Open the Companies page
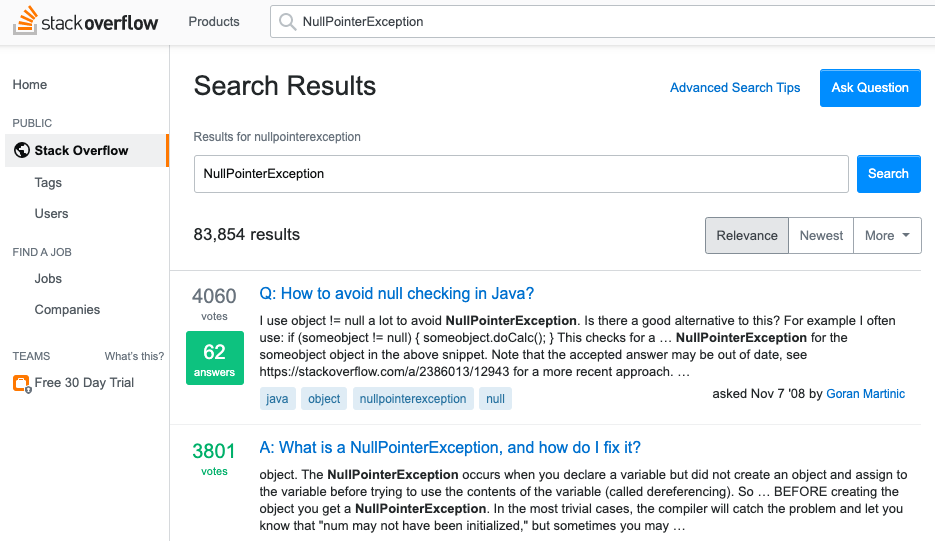 [x=67, y=310]
